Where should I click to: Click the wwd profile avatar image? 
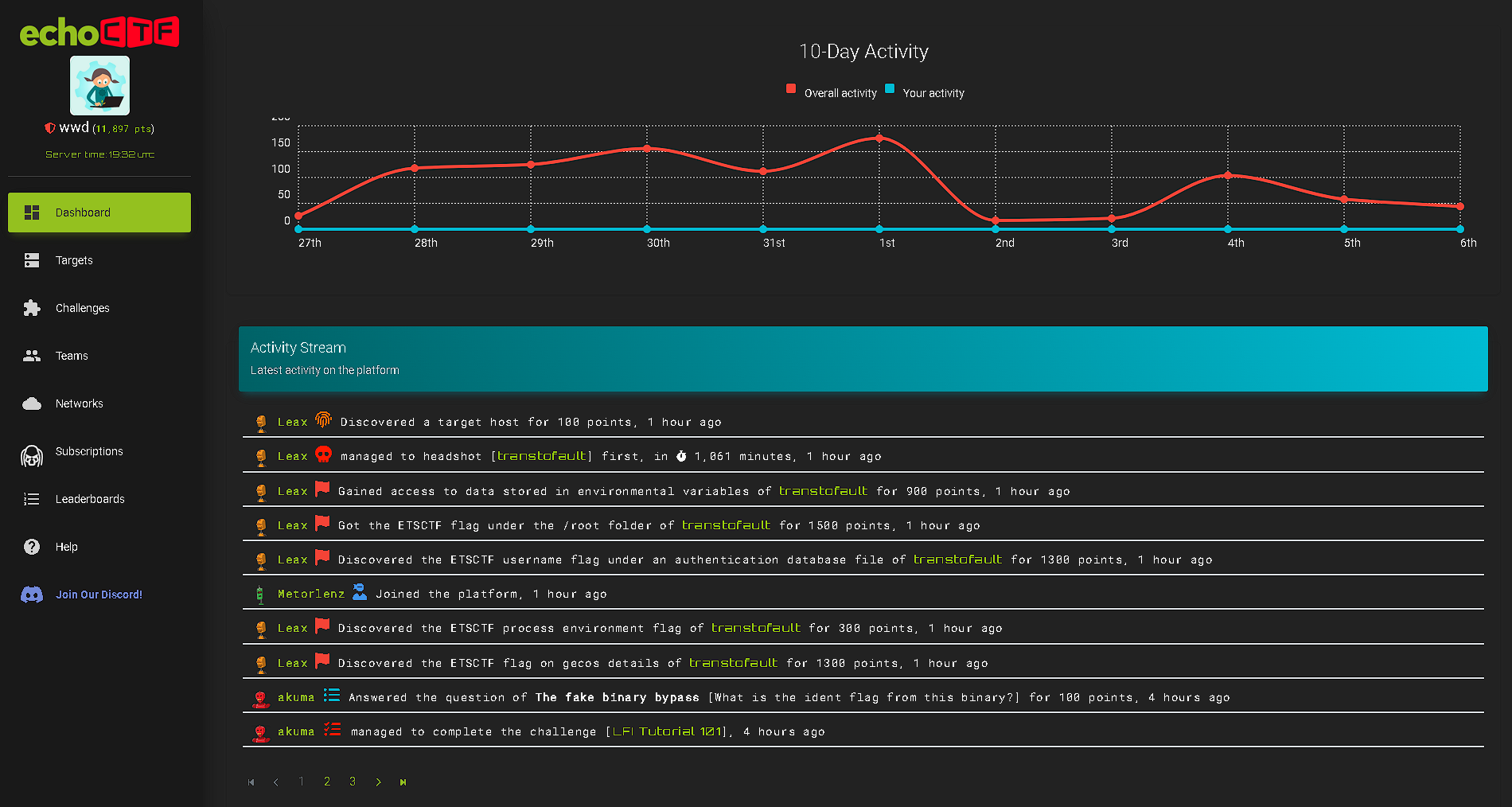pos(99,86)
